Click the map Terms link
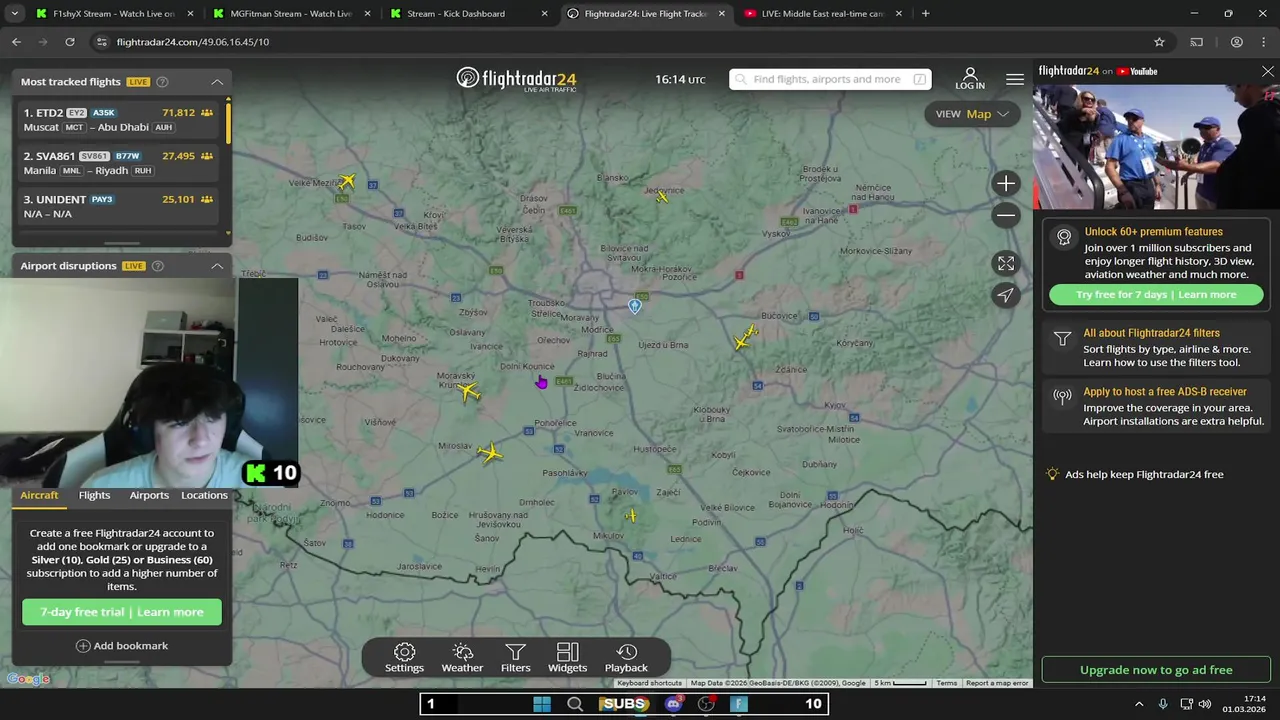 [946, 683]
